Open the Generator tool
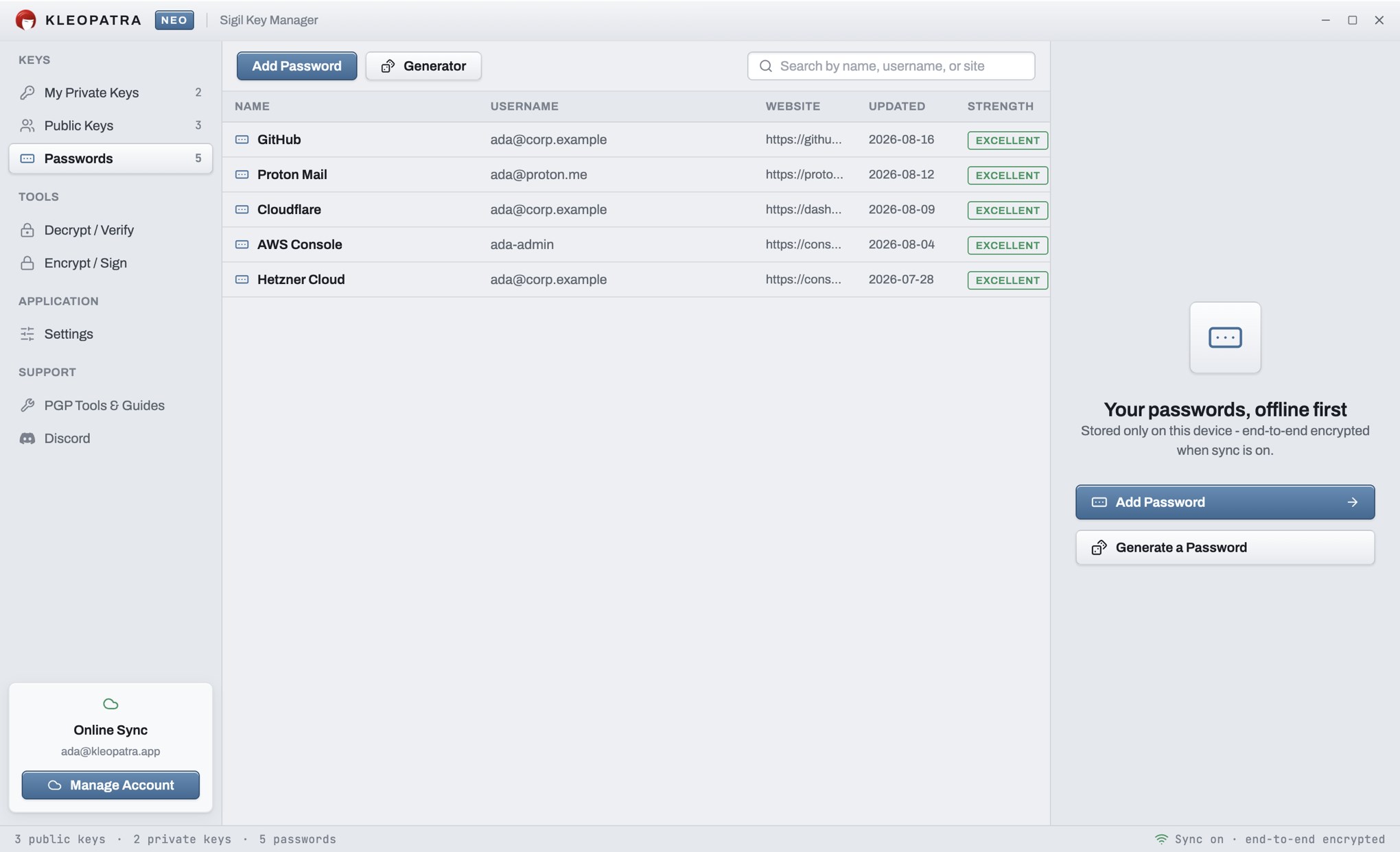The height and width of the screenshot is (852, 1400). coord(423,66)
